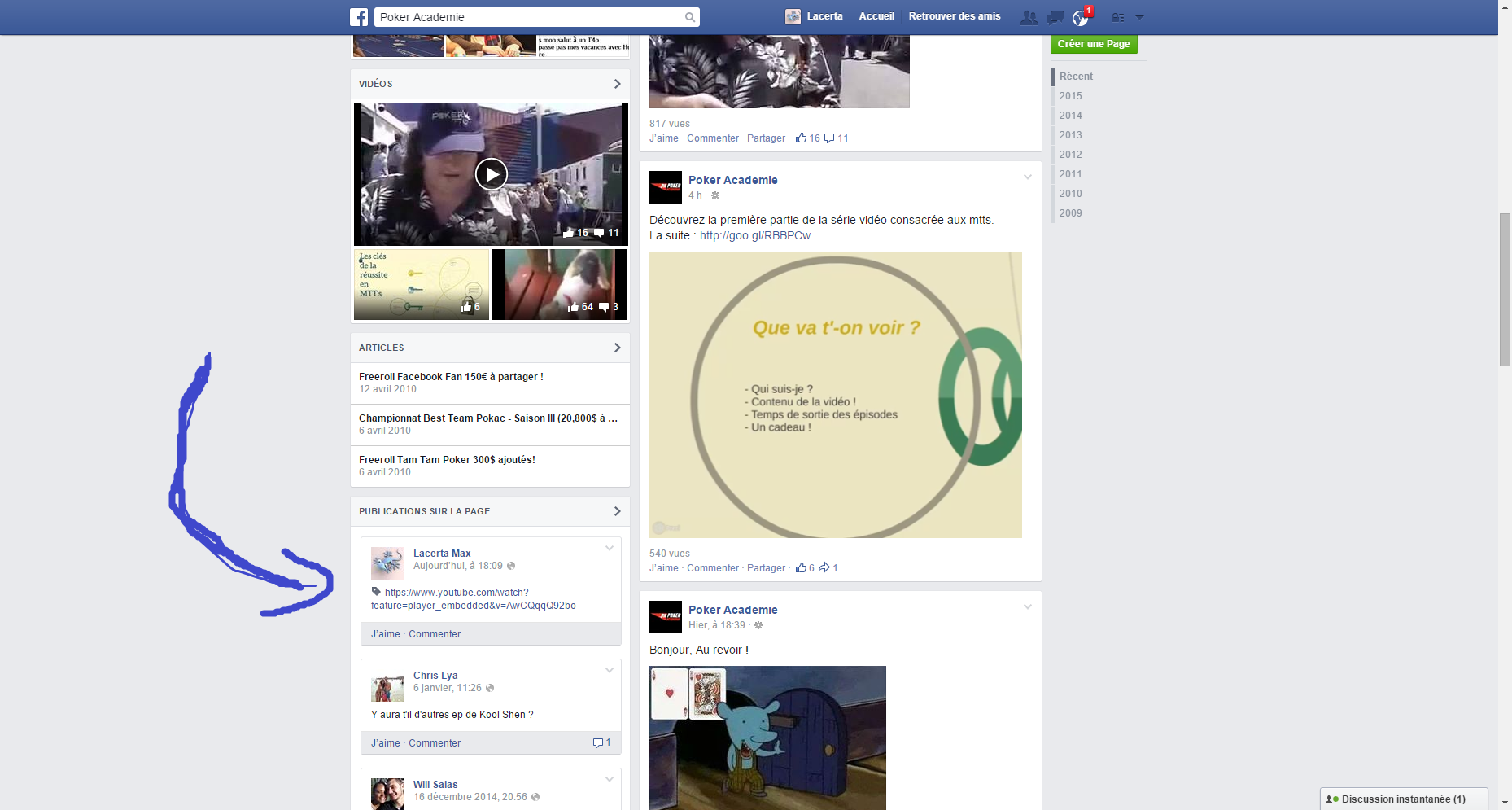Open video thumbnail with 64 likes
Image resolution: width=1512 pixels, height=810 pixels.
click(560, 284)
